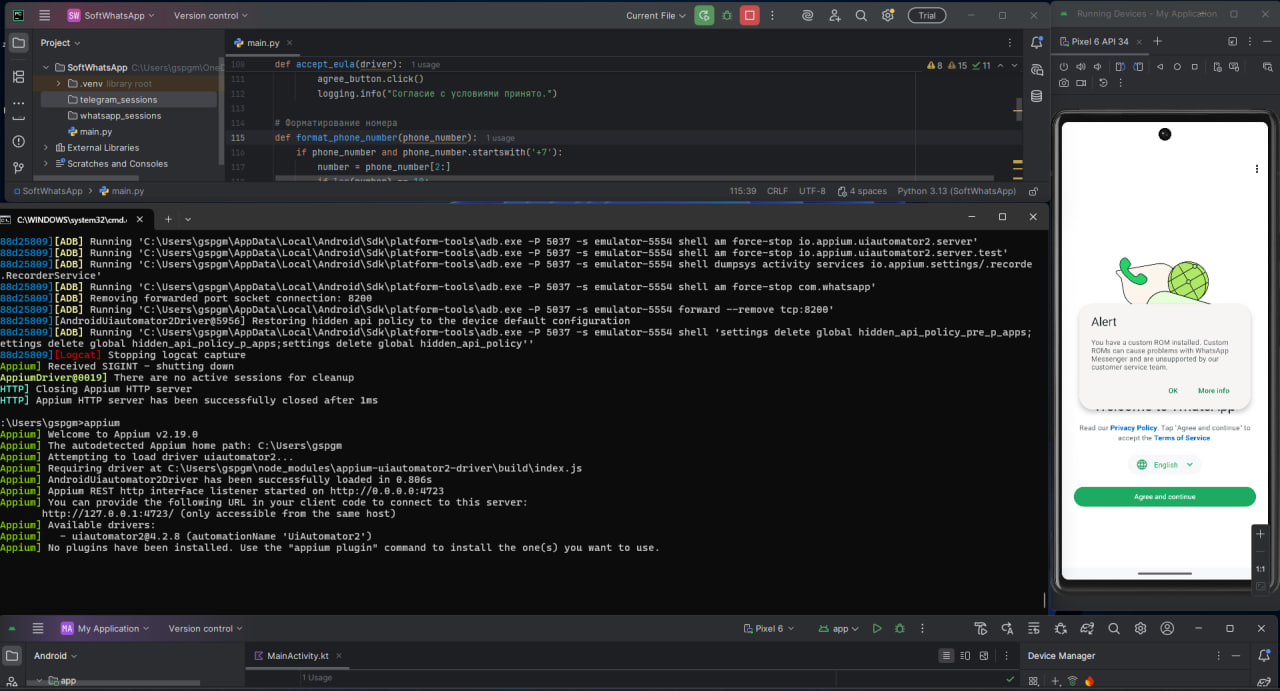Viewport: 1280px width, 691px height.
Task: Open PyCharm IDE settings gear
Action: click(x=888, y=16)
